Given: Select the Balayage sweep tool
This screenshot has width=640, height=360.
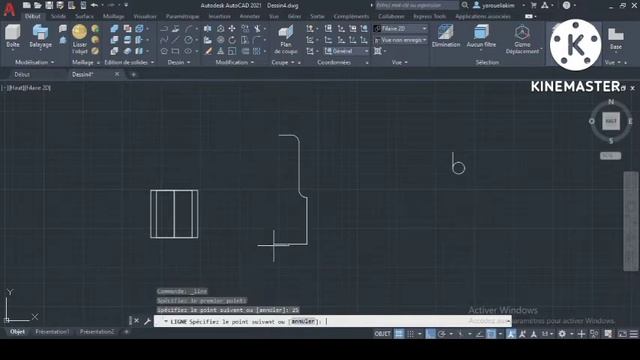Looking at the screenshot, I should (40, 36).
